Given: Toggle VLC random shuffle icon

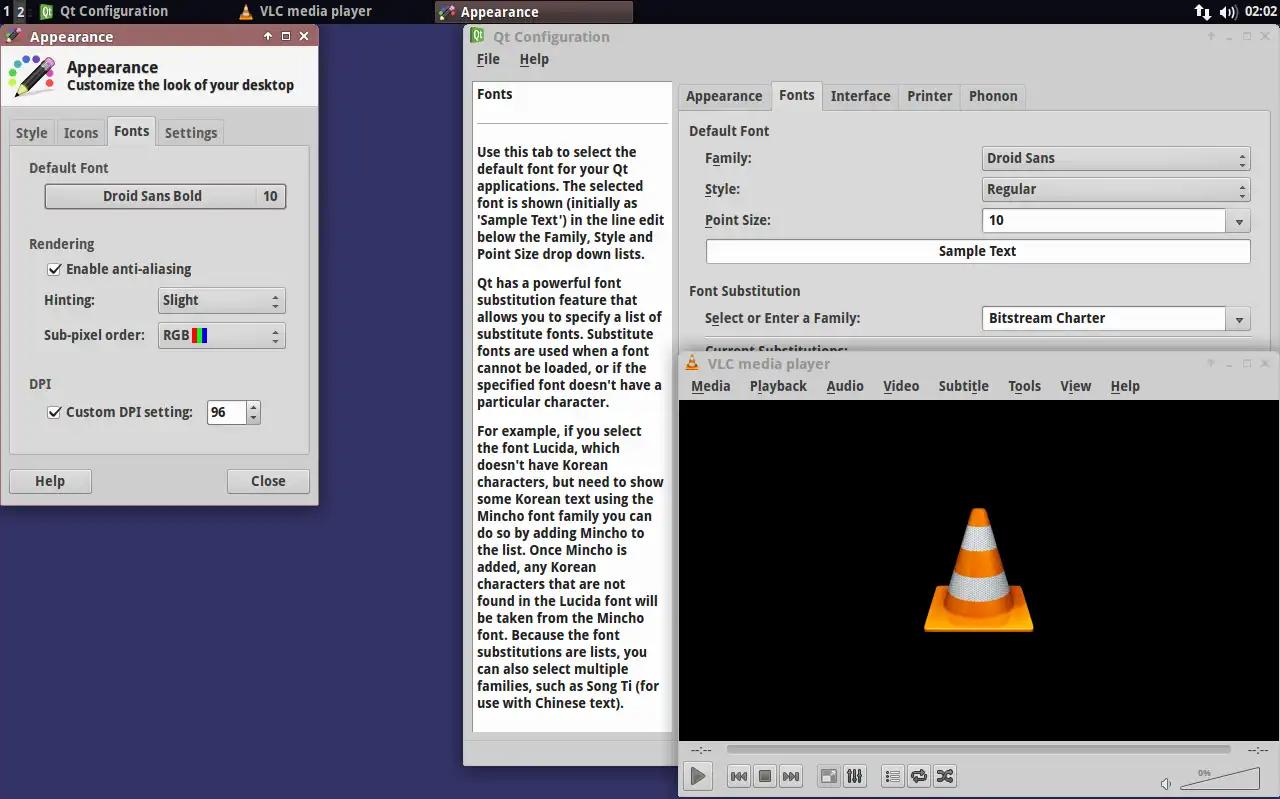Looking at the screenshot, I should pos(945,776).
